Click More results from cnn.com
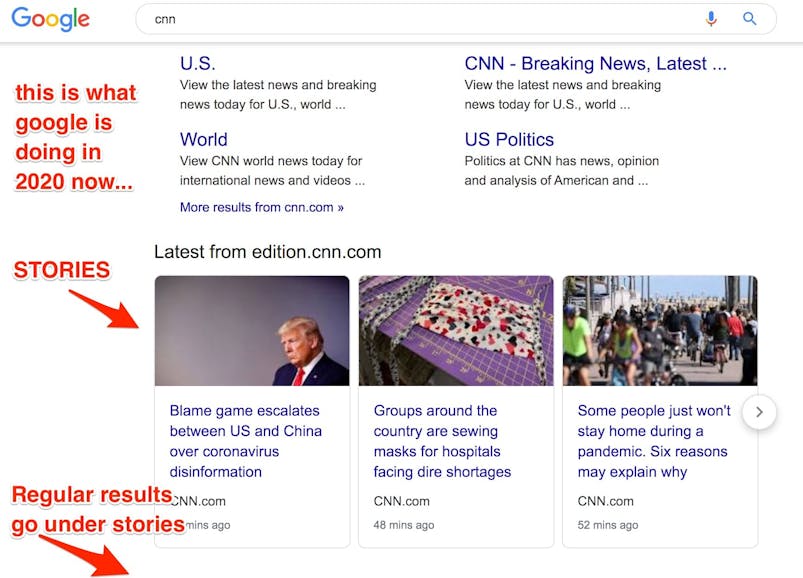 261,207
